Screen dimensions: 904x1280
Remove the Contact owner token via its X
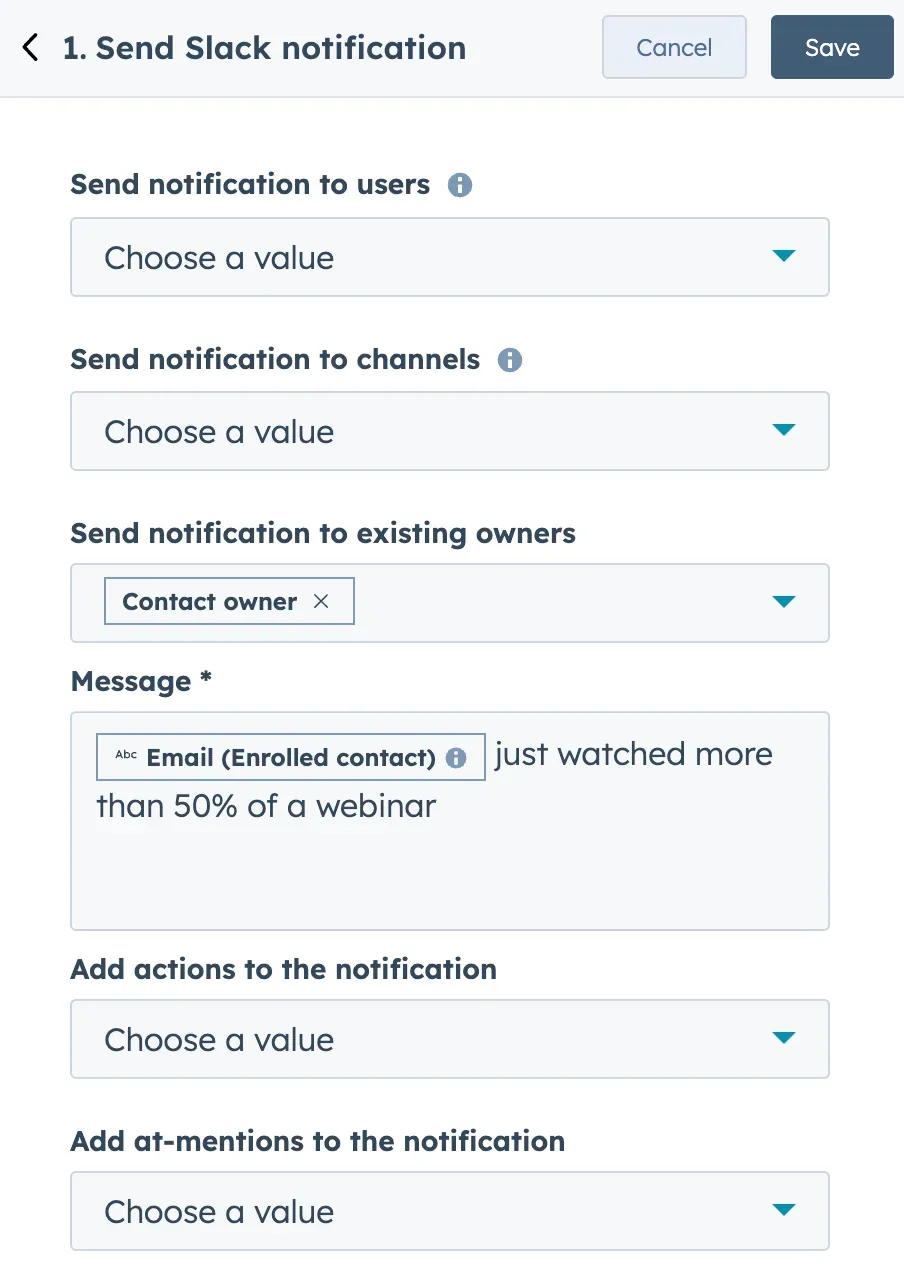coord(321,601)
